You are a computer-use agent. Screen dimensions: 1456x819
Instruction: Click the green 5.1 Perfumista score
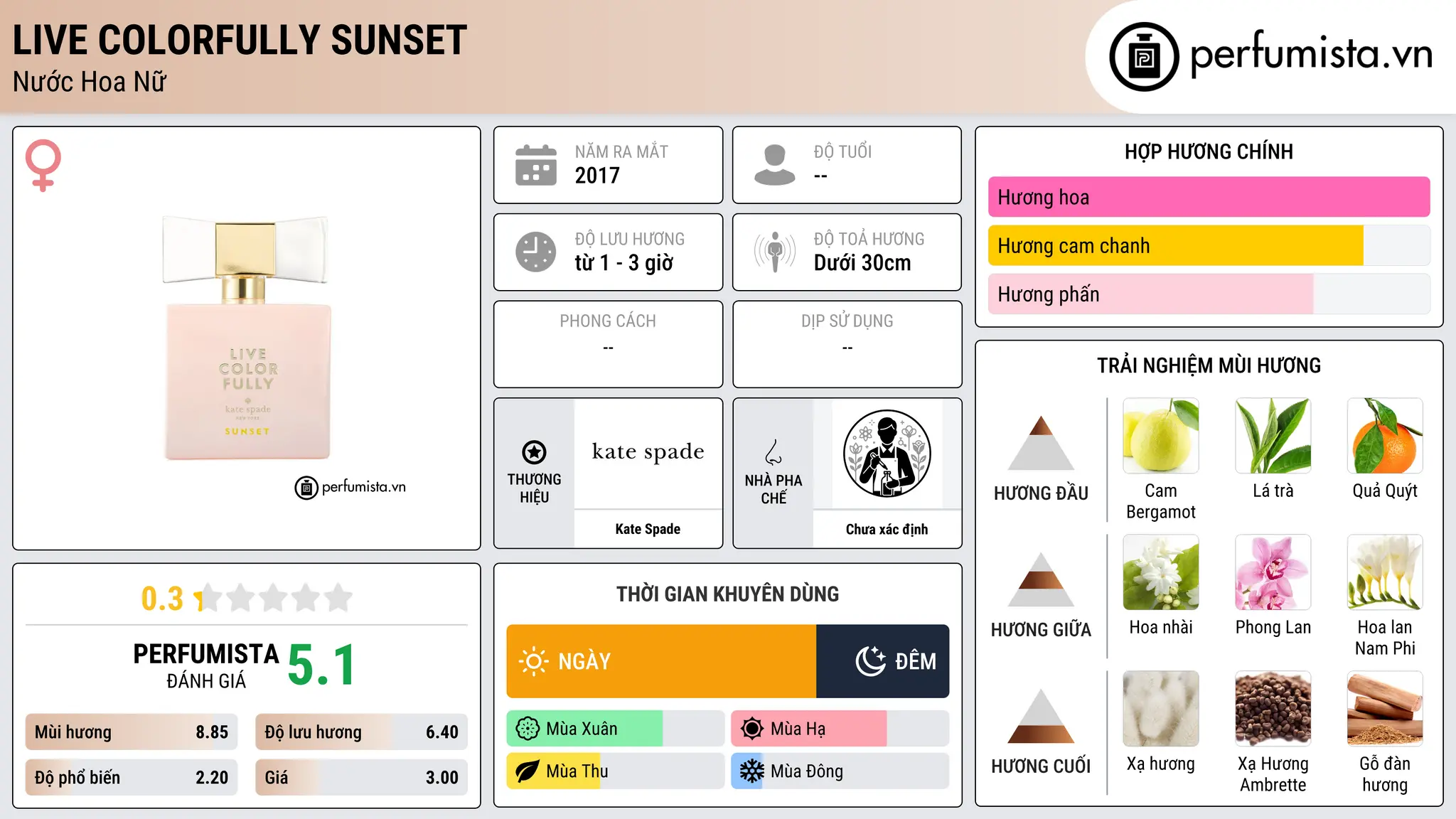tap(321, 665)
